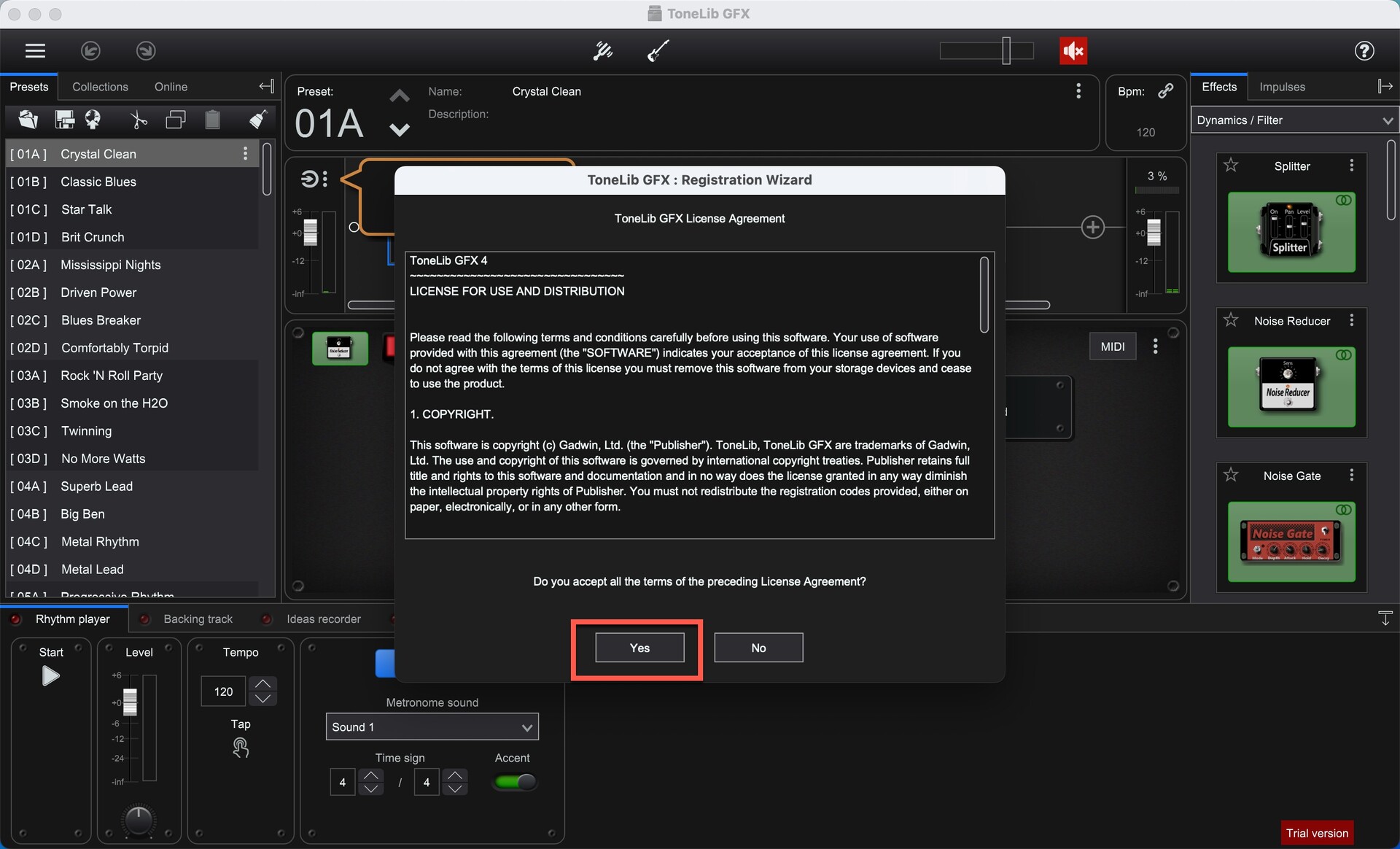Click the copy preset icon
Image resolution: width=1400 pixels, height=849 pixels.
[x=176, y=120]
